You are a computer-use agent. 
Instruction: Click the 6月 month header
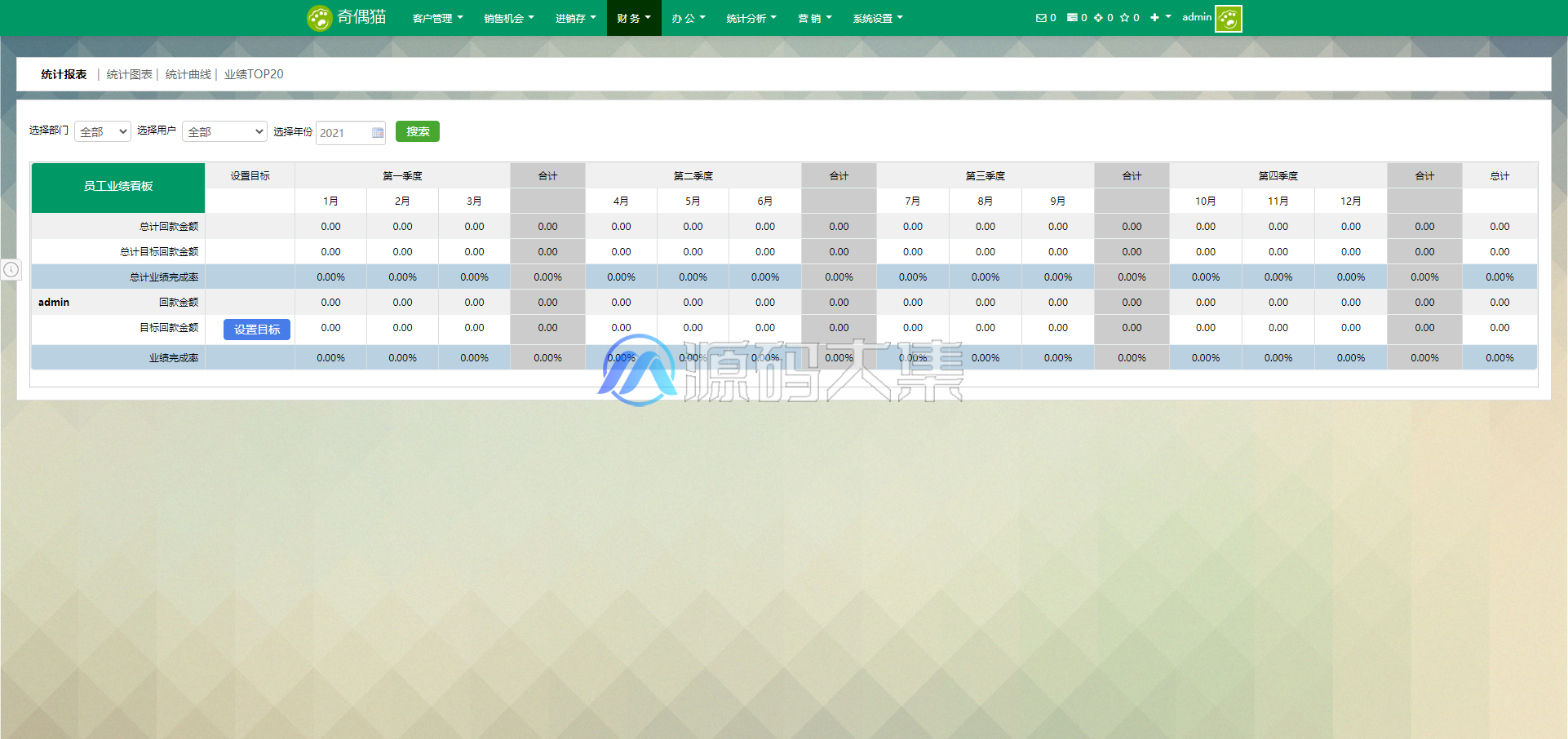click(x=765, y=201)
